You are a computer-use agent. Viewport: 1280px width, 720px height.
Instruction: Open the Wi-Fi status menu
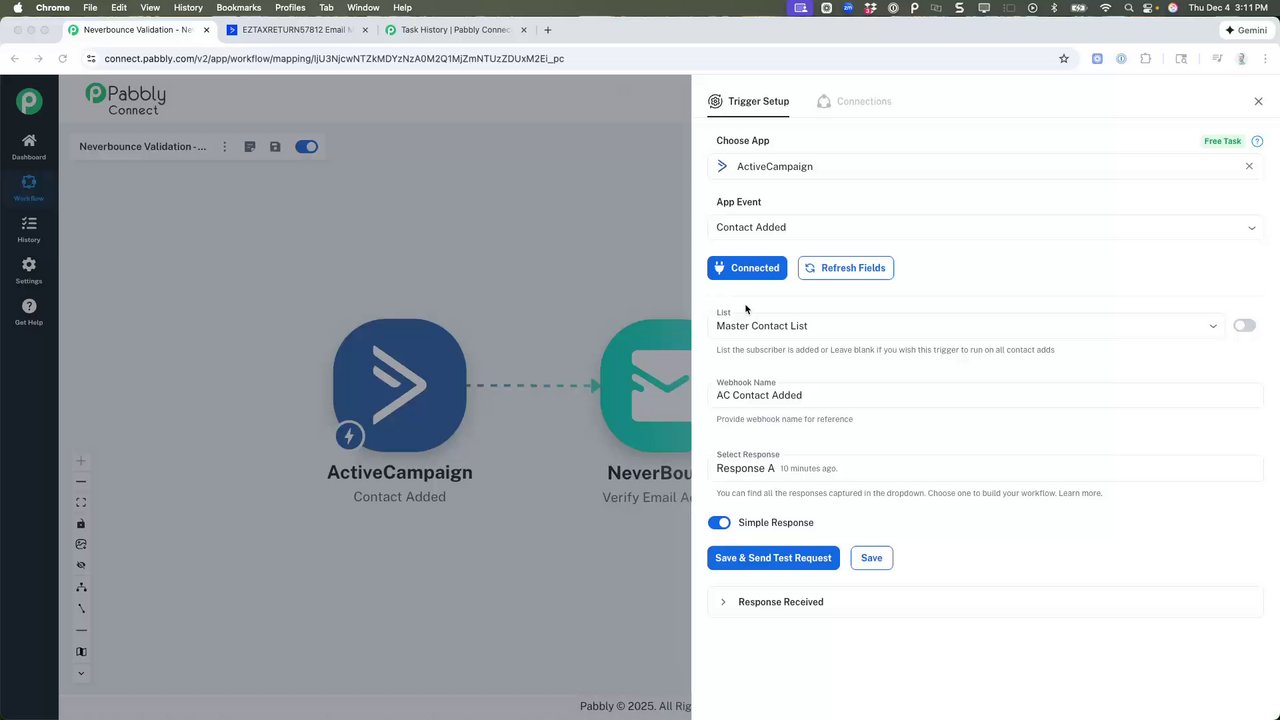click(1105, 7)
